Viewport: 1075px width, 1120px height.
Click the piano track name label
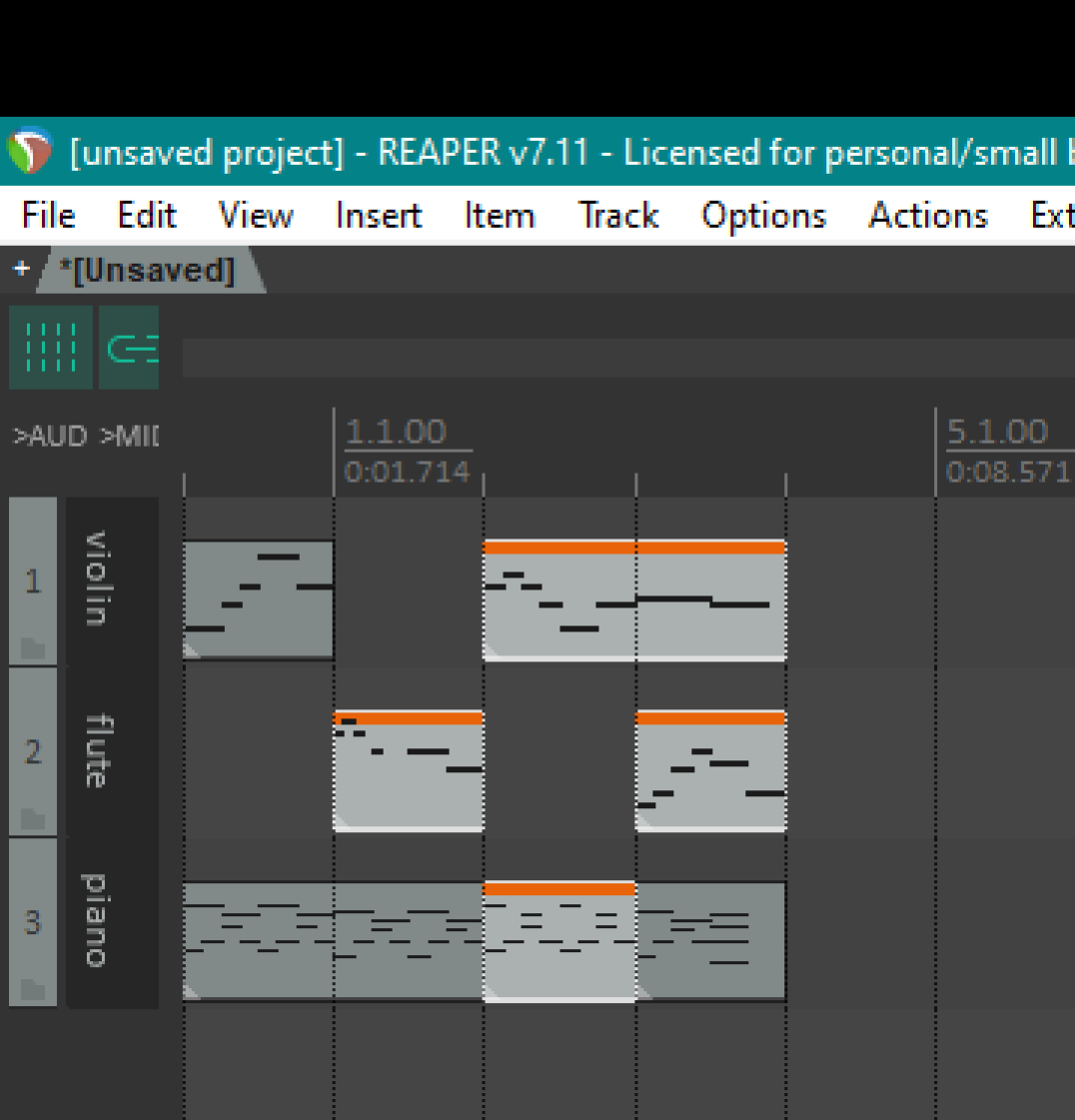96,920
